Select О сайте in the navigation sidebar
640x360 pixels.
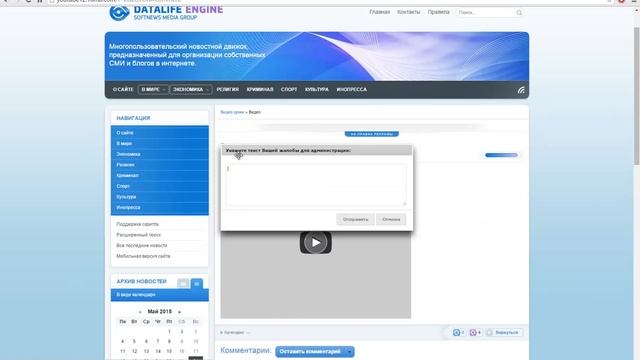tap(160, 133)
